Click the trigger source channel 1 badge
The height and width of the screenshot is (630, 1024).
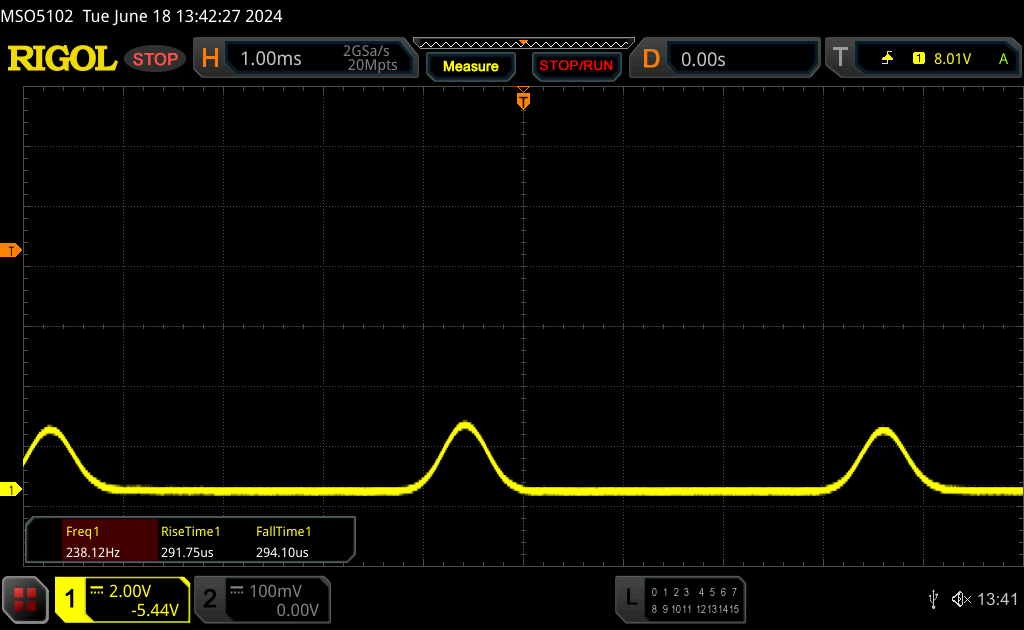click(x=918, y=59)
